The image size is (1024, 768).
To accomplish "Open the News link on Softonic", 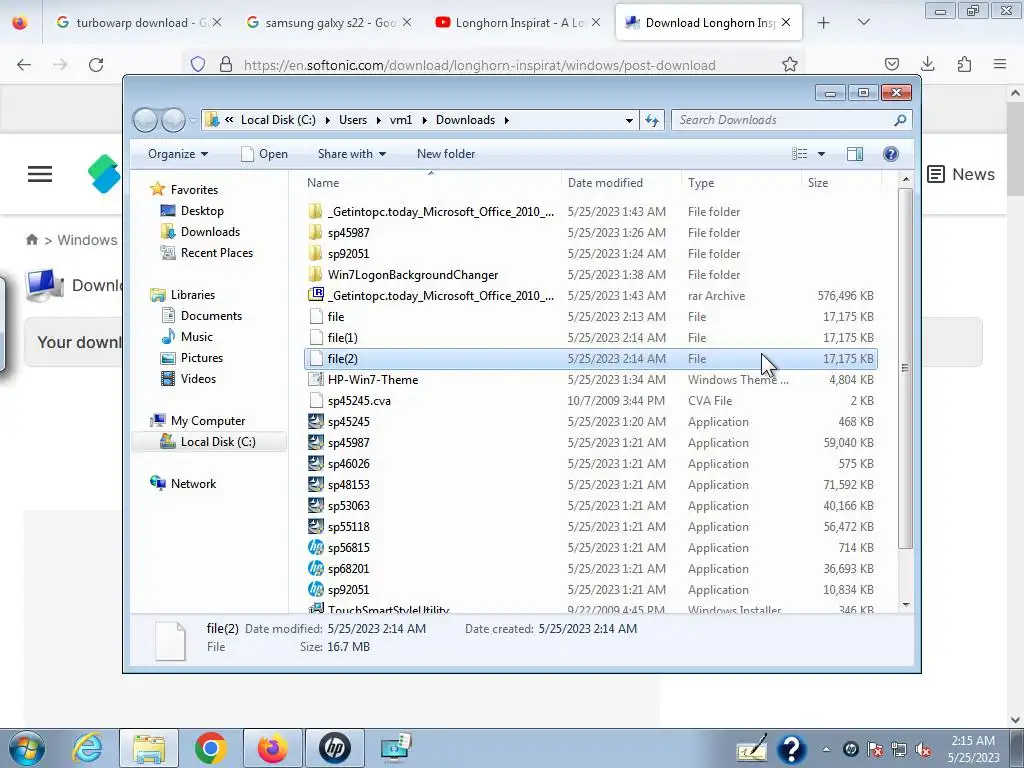I will [x=961, y=174].
